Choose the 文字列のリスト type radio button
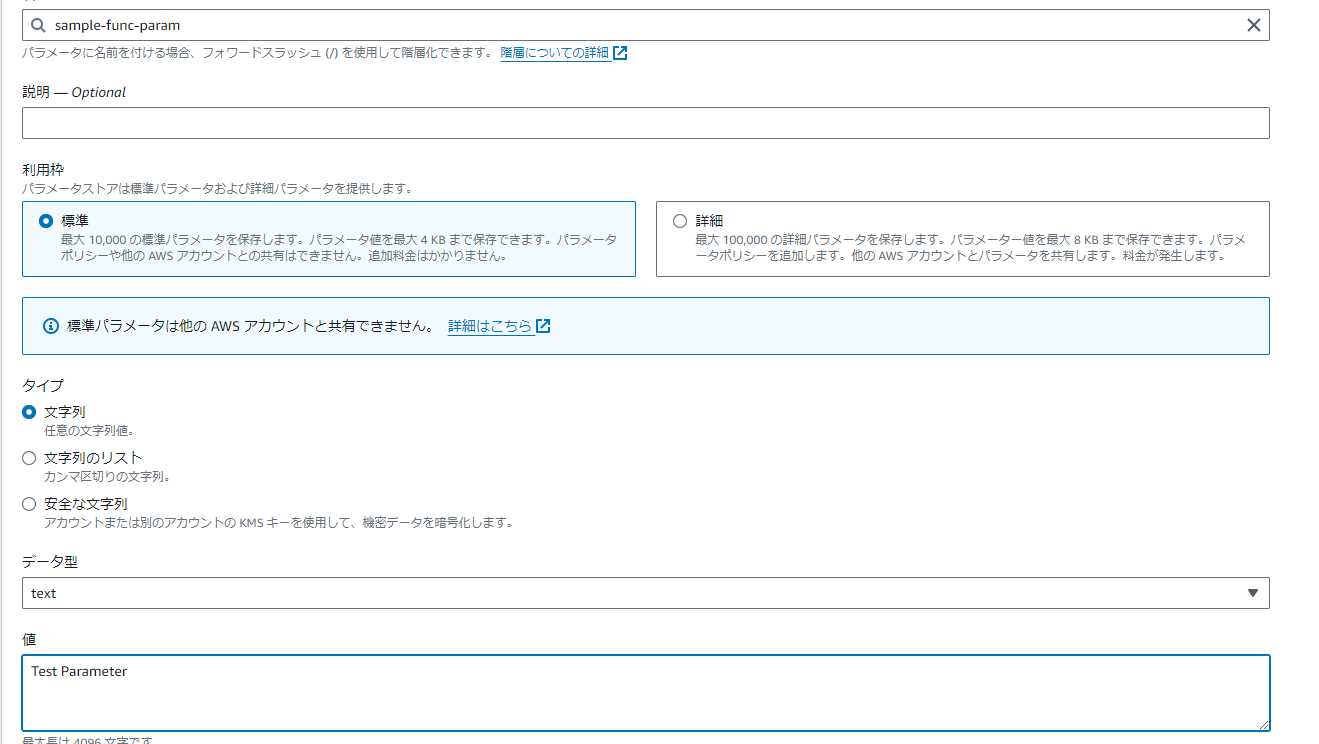The image size is (1319, 744). point(29,458)
